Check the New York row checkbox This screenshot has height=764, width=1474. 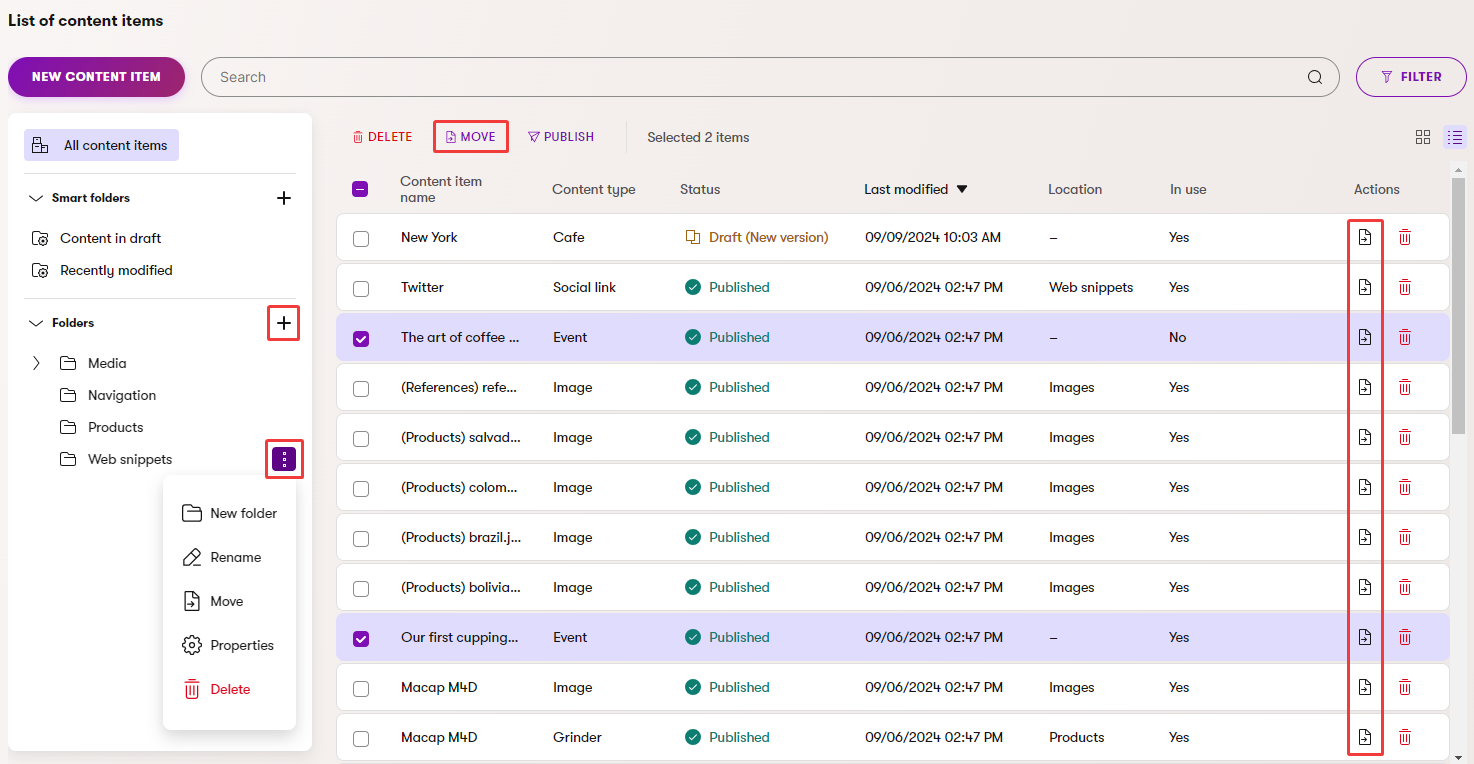point(361,238)
